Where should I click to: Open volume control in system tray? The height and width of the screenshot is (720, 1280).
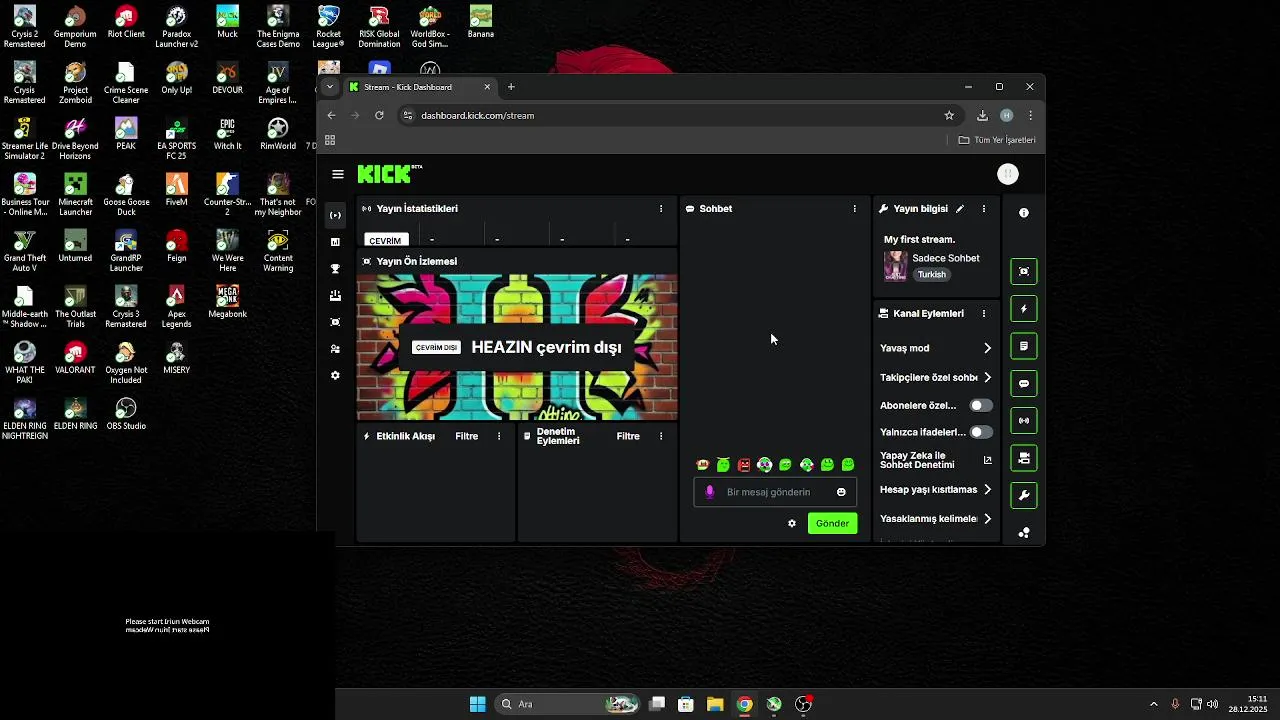pyautogui.click(x=1212, y=704)
